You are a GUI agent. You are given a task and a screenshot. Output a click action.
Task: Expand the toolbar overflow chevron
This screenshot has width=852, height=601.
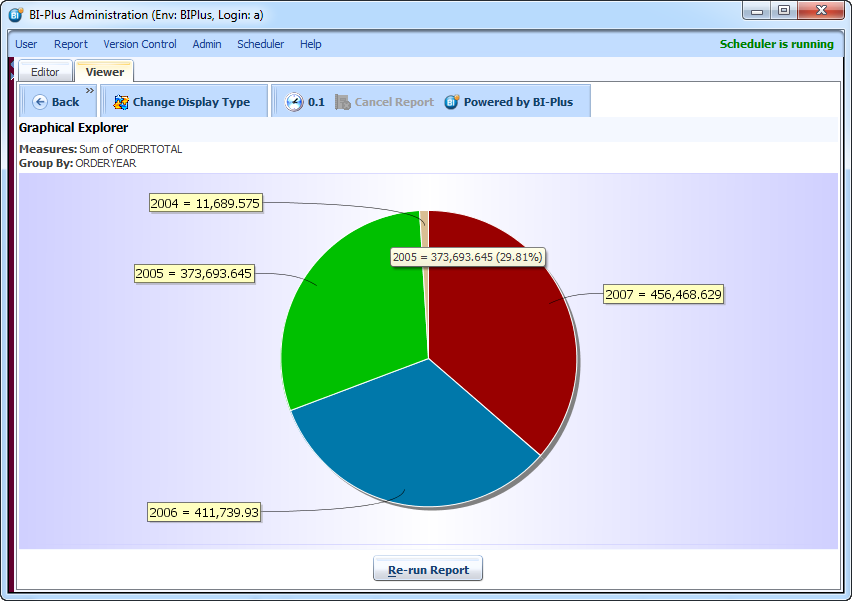[90, 90]
